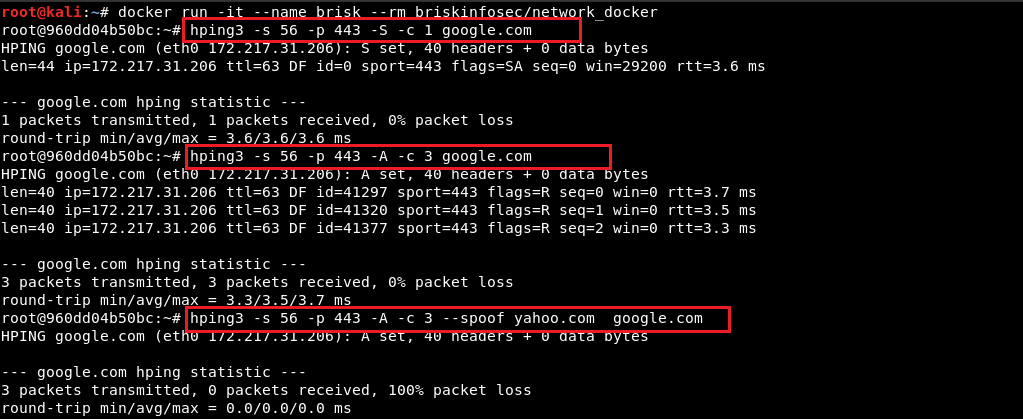The width and height of the screenshot is (1023, 419).
Task: Click the yahoo.com spoof argument
Action: 554,318
